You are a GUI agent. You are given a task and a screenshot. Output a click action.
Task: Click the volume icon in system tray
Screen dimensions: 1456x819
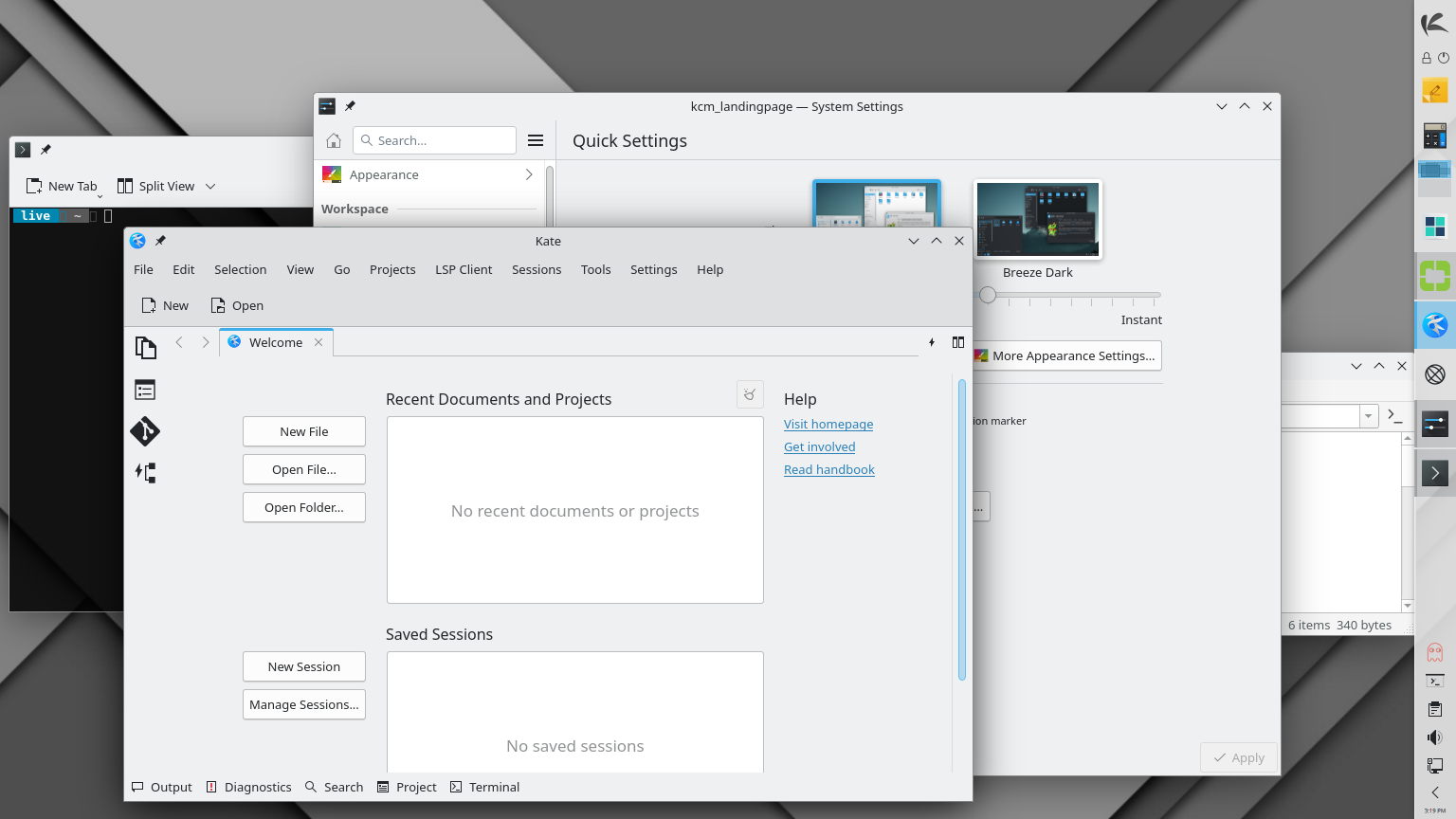(x=1435, y=737)
